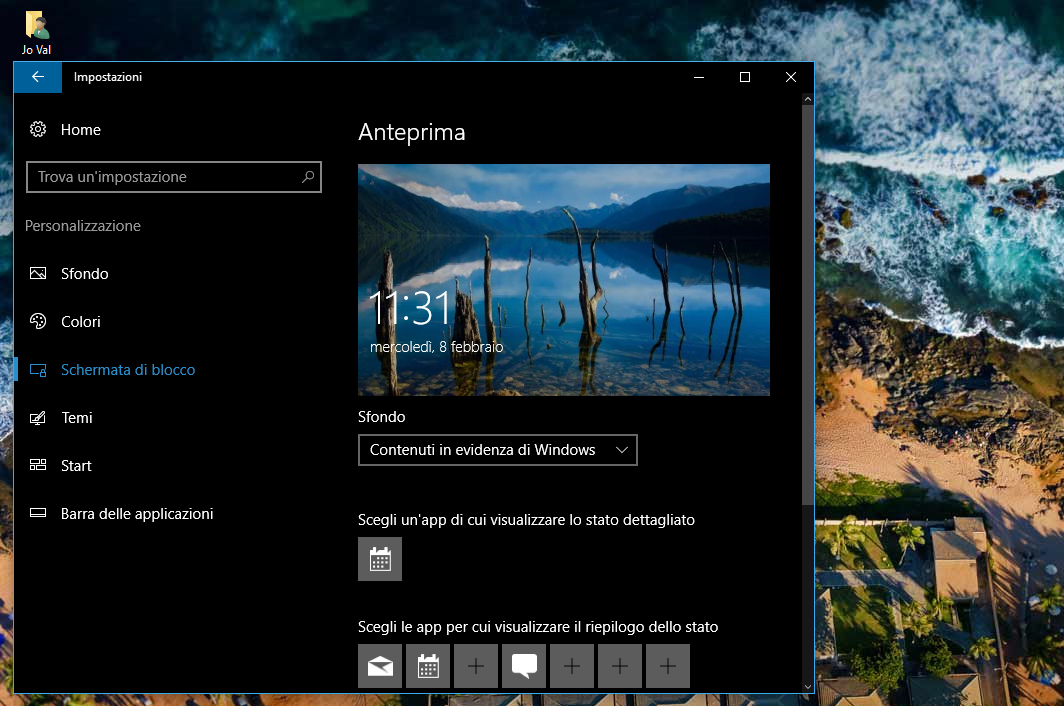Select the mail icon in quick status row
Viewport: 1064px width, 706px height.
click(379, 665)
